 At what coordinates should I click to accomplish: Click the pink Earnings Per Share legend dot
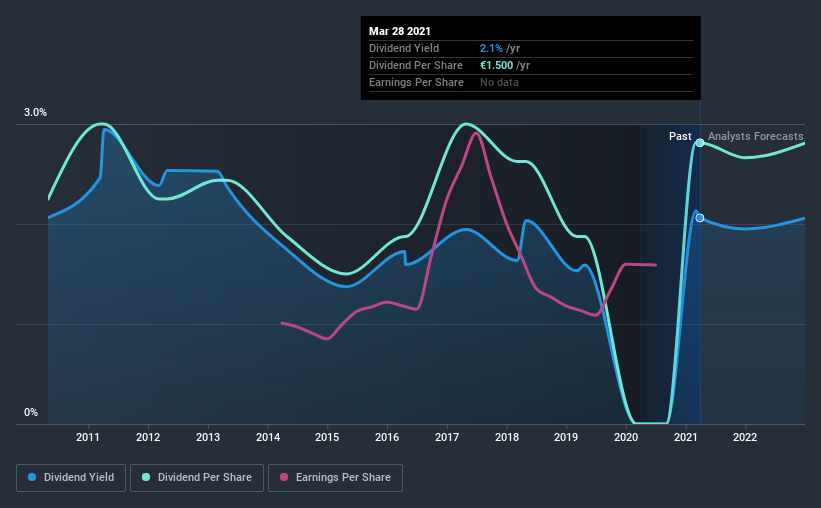(x=284, y=477)
